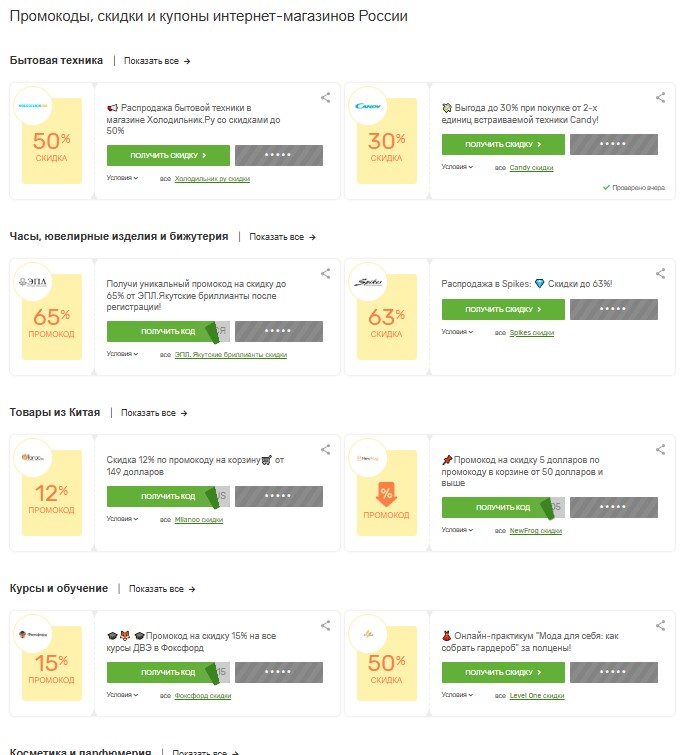Get discount for Candy built-in appliances
The image size is (685, 755).
503,145
